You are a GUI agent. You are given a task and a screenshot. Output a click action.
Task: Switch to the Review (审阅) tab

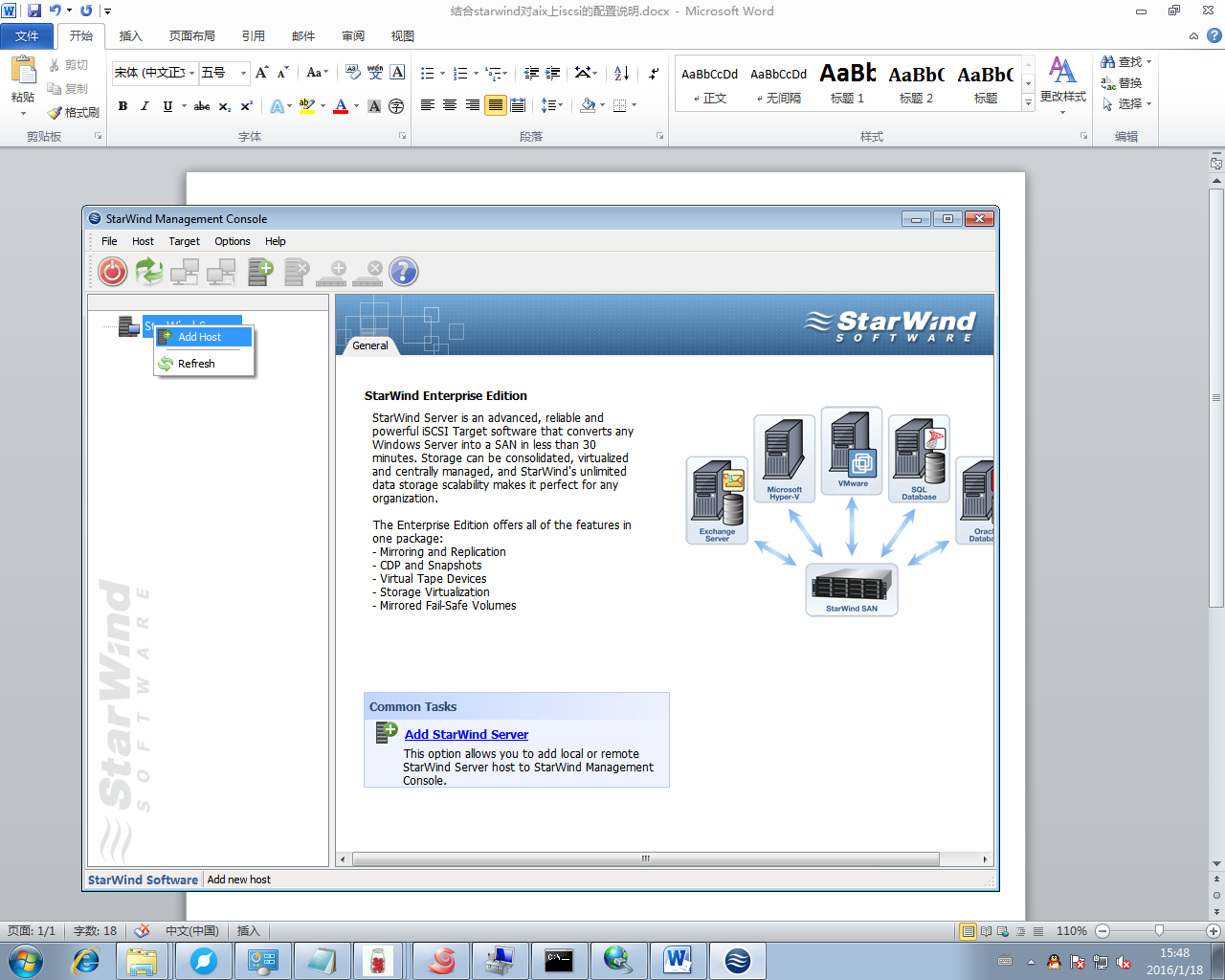point(353,35)
